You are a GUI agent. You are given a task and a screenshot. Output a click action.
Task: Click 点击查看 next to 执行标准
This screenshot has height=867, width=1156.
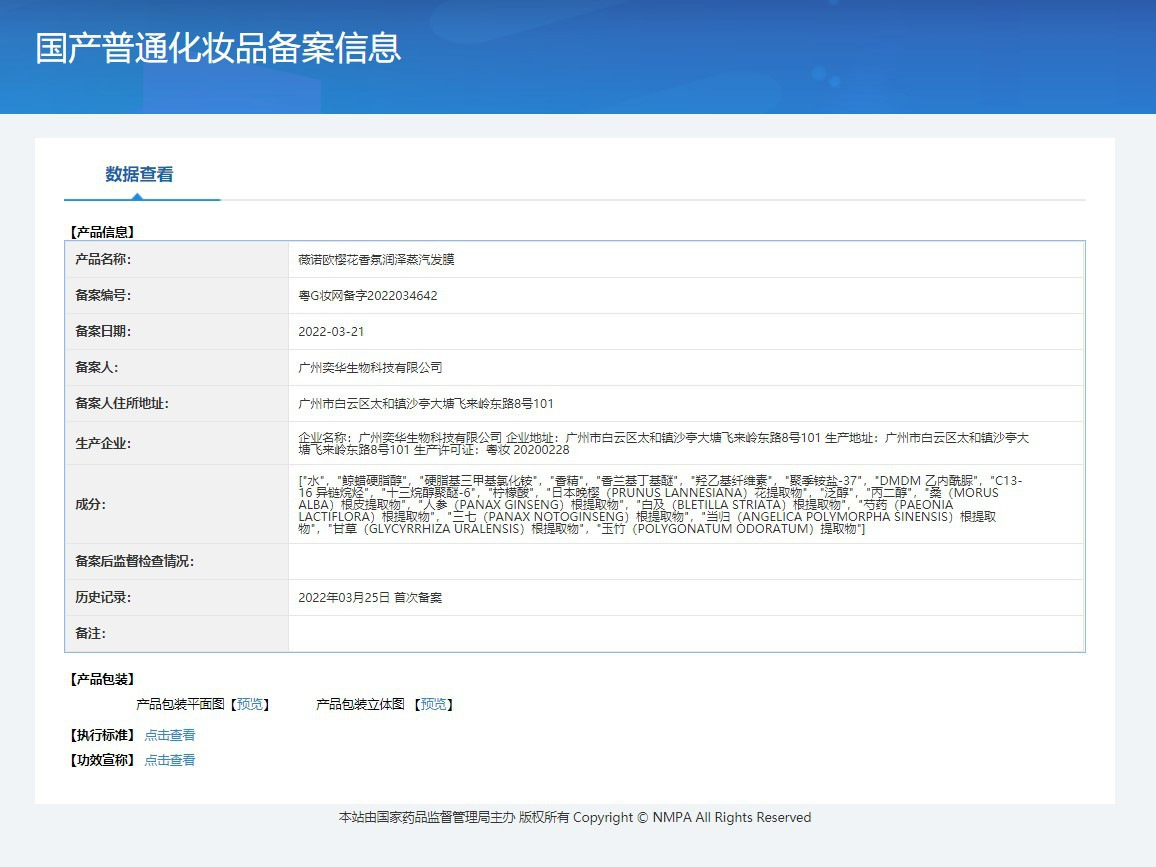tap(170, 735)
